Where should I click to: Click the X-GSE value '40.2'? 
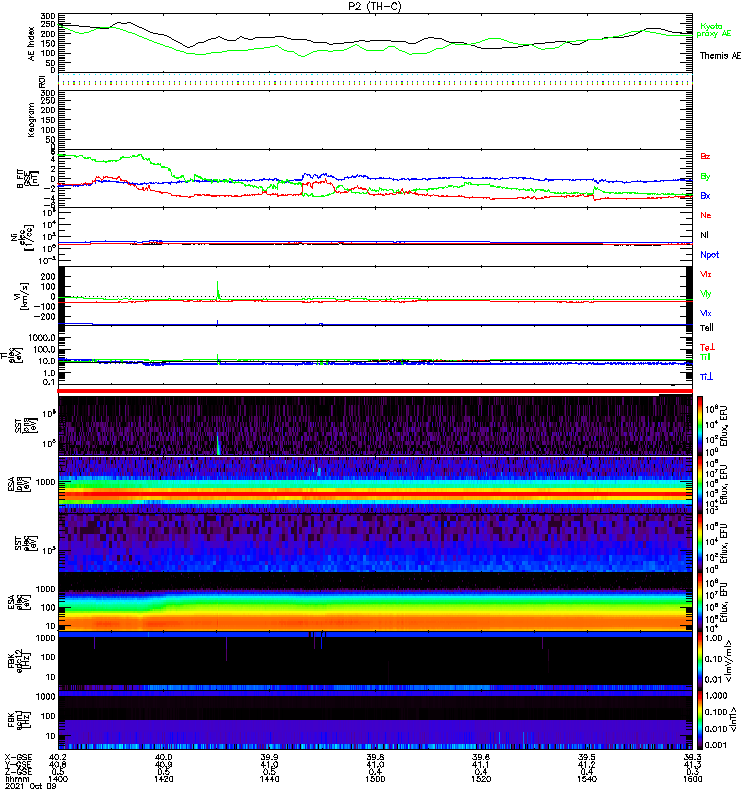click(x=58, y=757)
